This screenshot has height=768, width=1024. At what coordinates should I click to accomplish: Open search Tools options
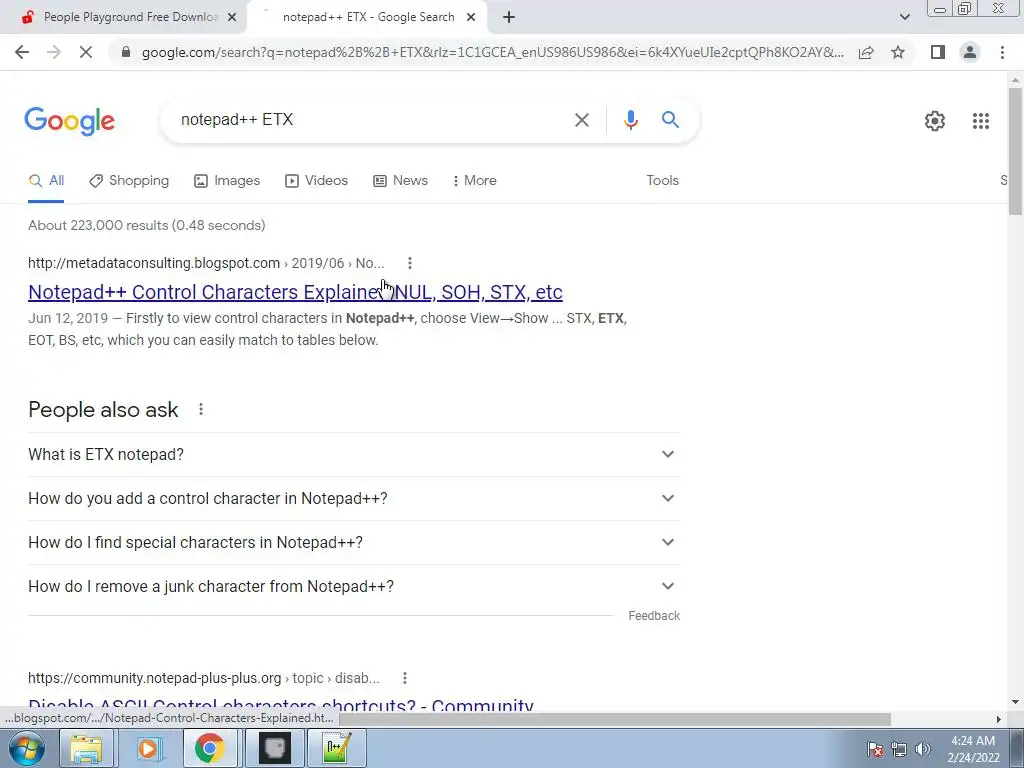tap(662, 181)
